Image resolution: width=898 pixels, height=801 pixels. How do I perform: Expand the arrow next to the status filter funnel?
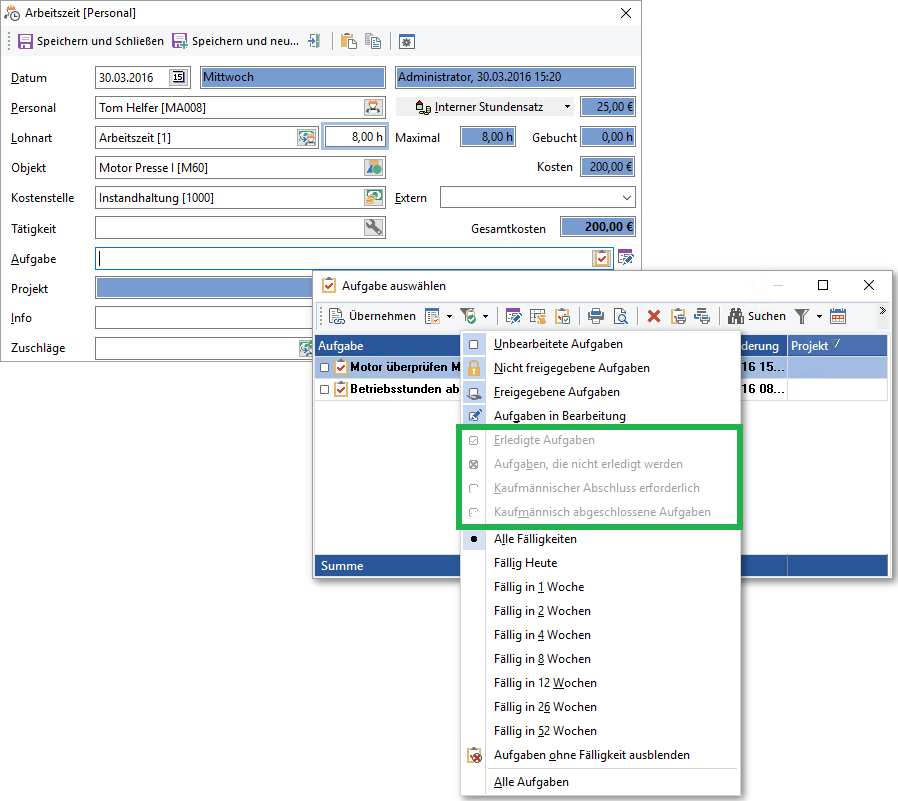pos(485,316)
